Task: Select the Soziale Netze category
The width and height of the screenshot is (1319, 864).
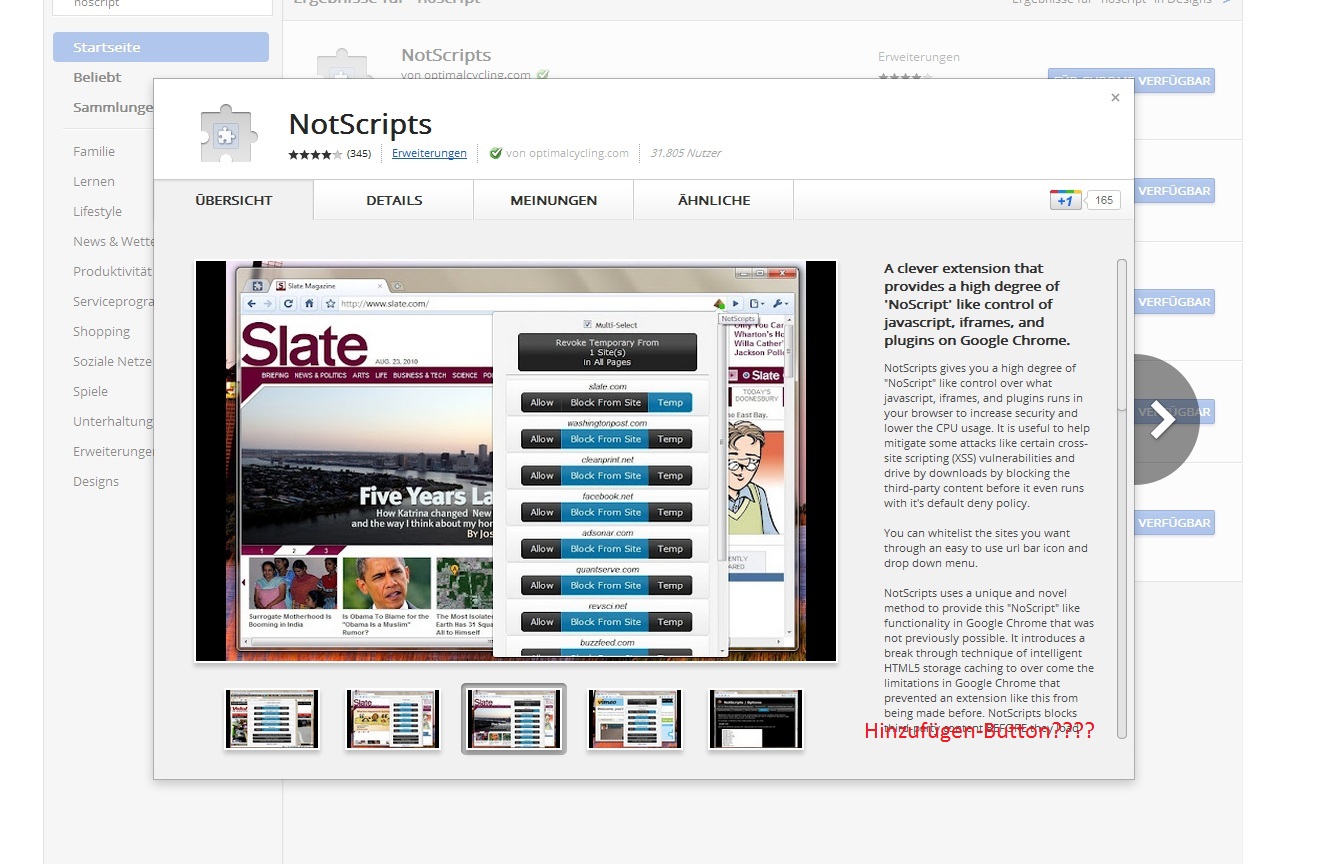Action: coord(113,361)
